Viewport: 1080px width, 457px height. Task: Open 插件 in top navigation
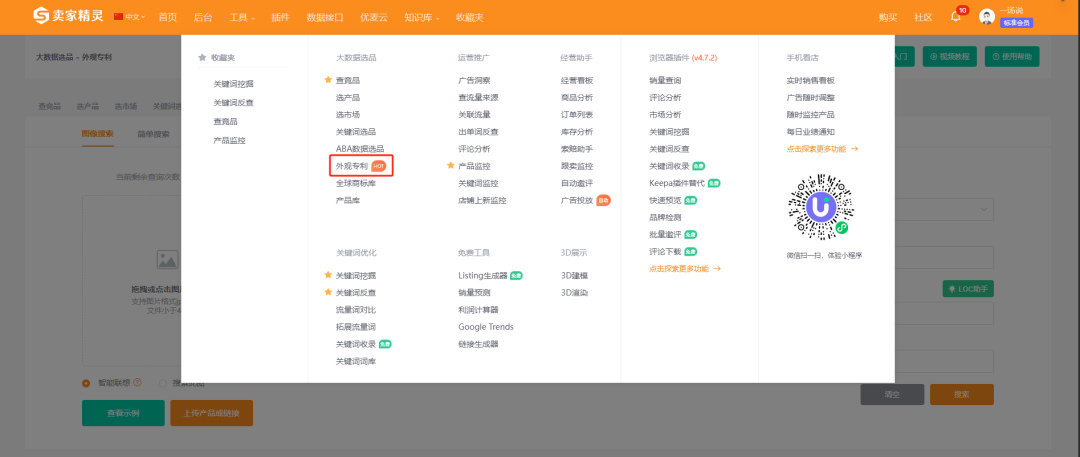[280, 17]
